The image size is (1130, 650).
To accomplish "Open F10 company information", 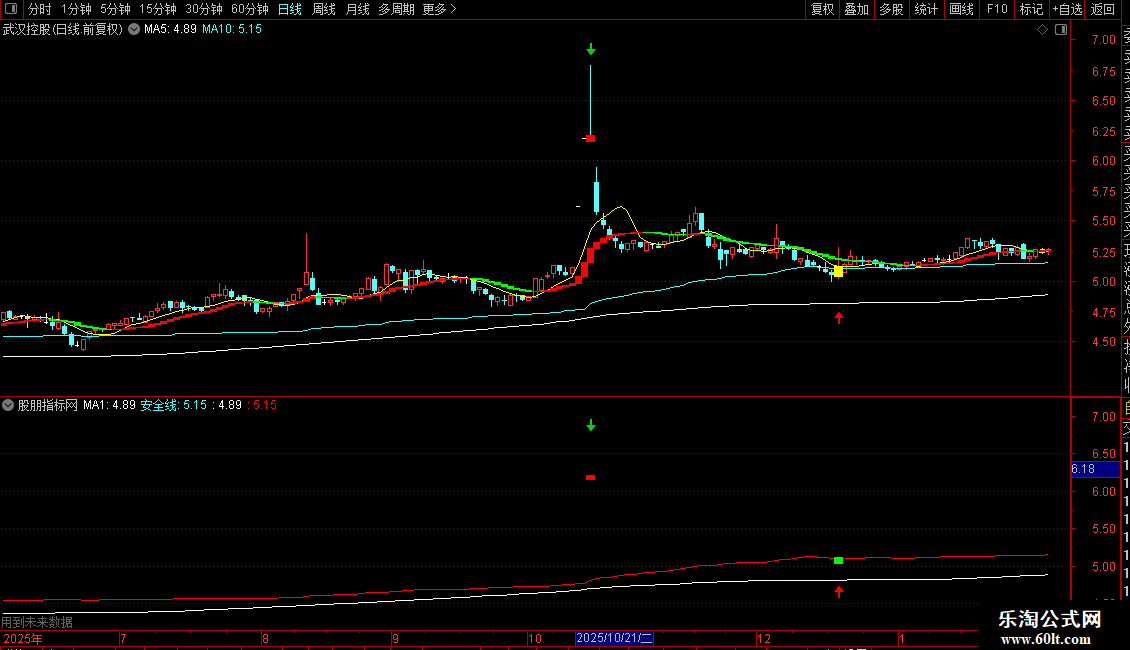I will [997, 9].
